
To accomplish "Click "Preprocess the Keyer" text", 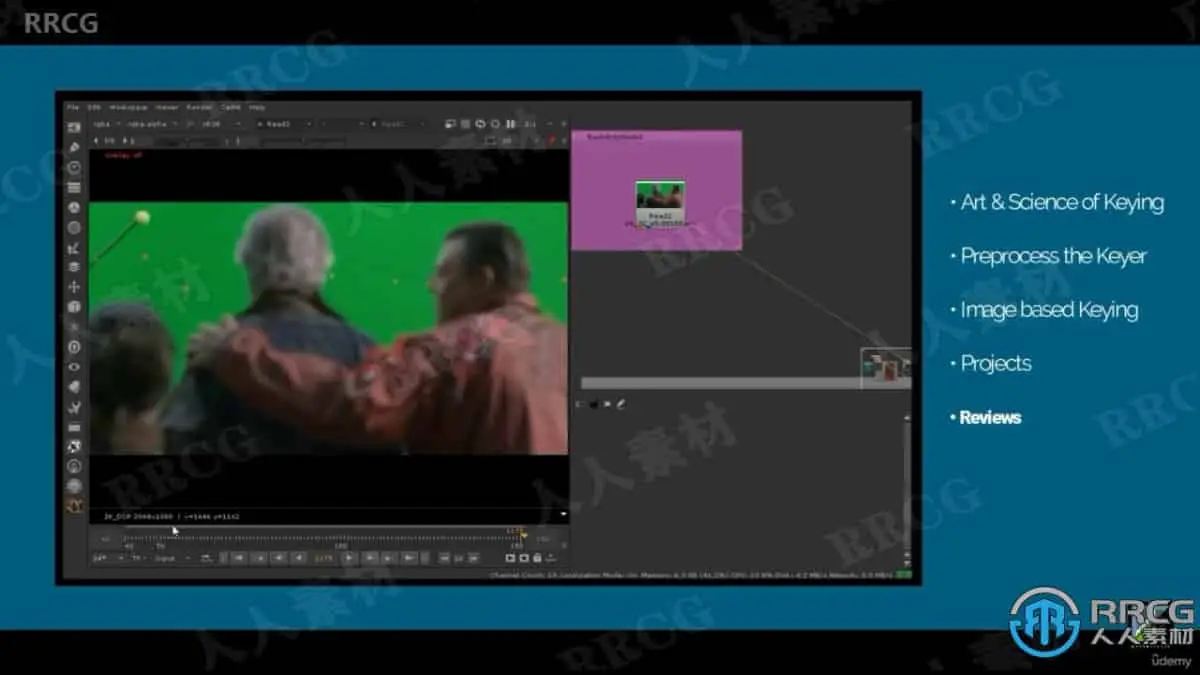I will coord(1053,256).
